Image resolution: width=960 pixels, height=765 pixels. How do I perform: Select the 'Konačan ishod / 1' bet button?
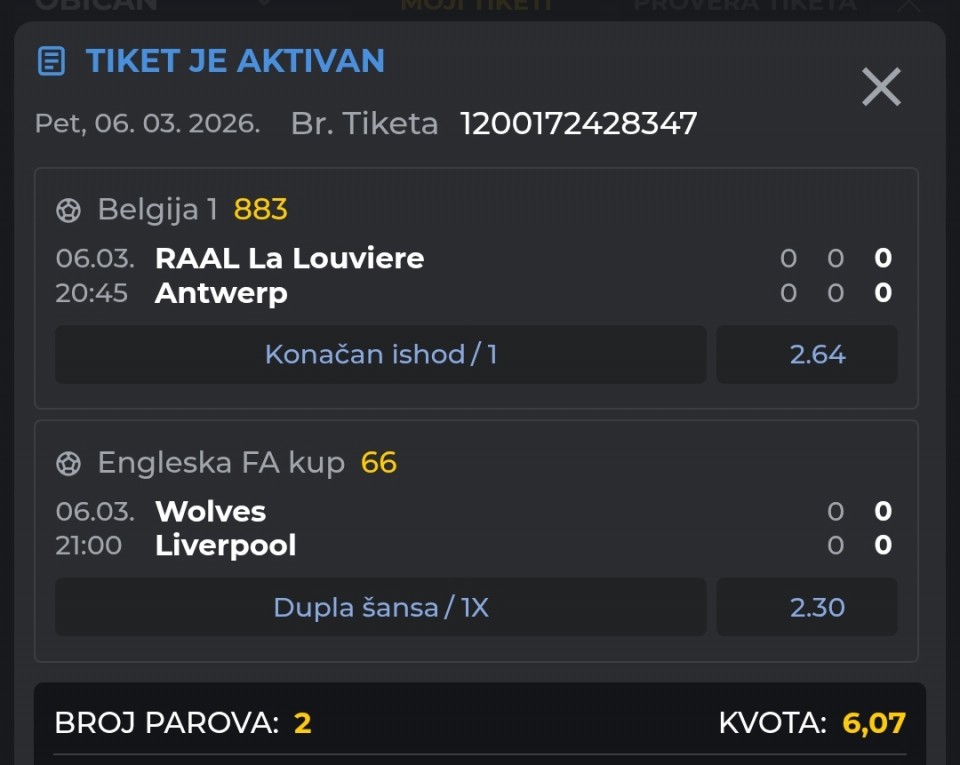pyautogui.click(x=380, y=354)
